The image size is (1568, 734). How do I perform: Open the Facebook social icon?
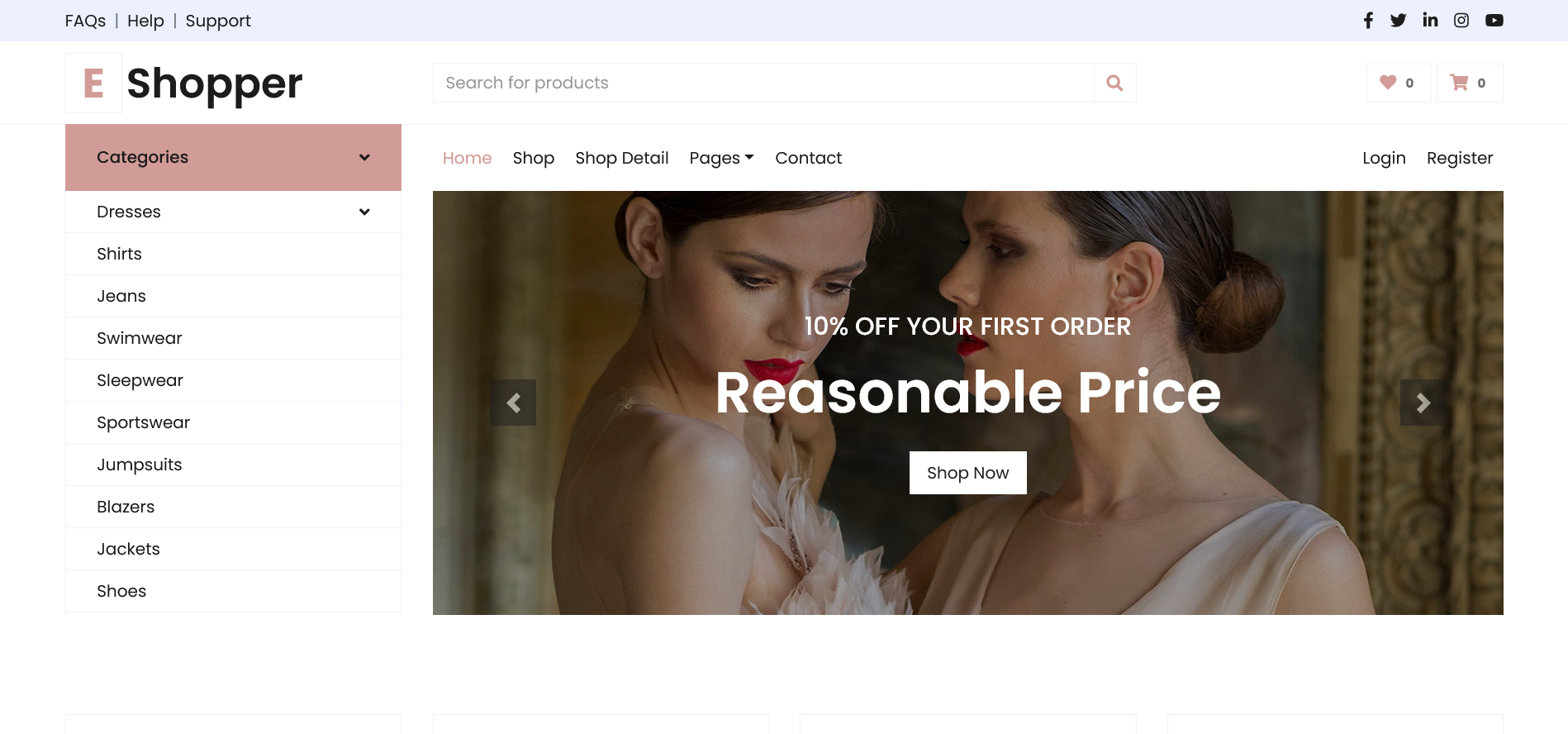tap(1368, 21)
